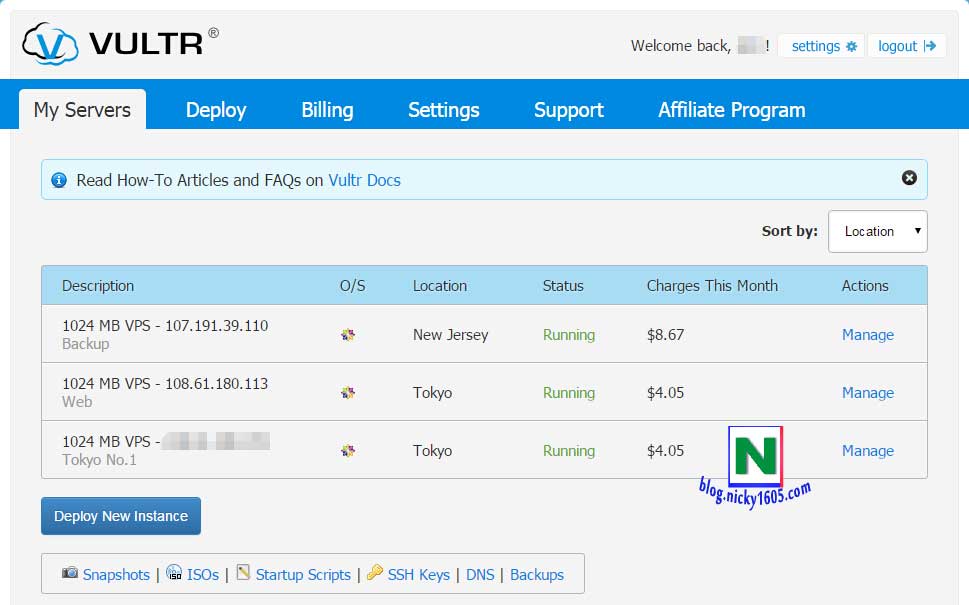Go to the Affiliate Program tab
Screen dimensions: 969x605
click(x=731, y=110)
